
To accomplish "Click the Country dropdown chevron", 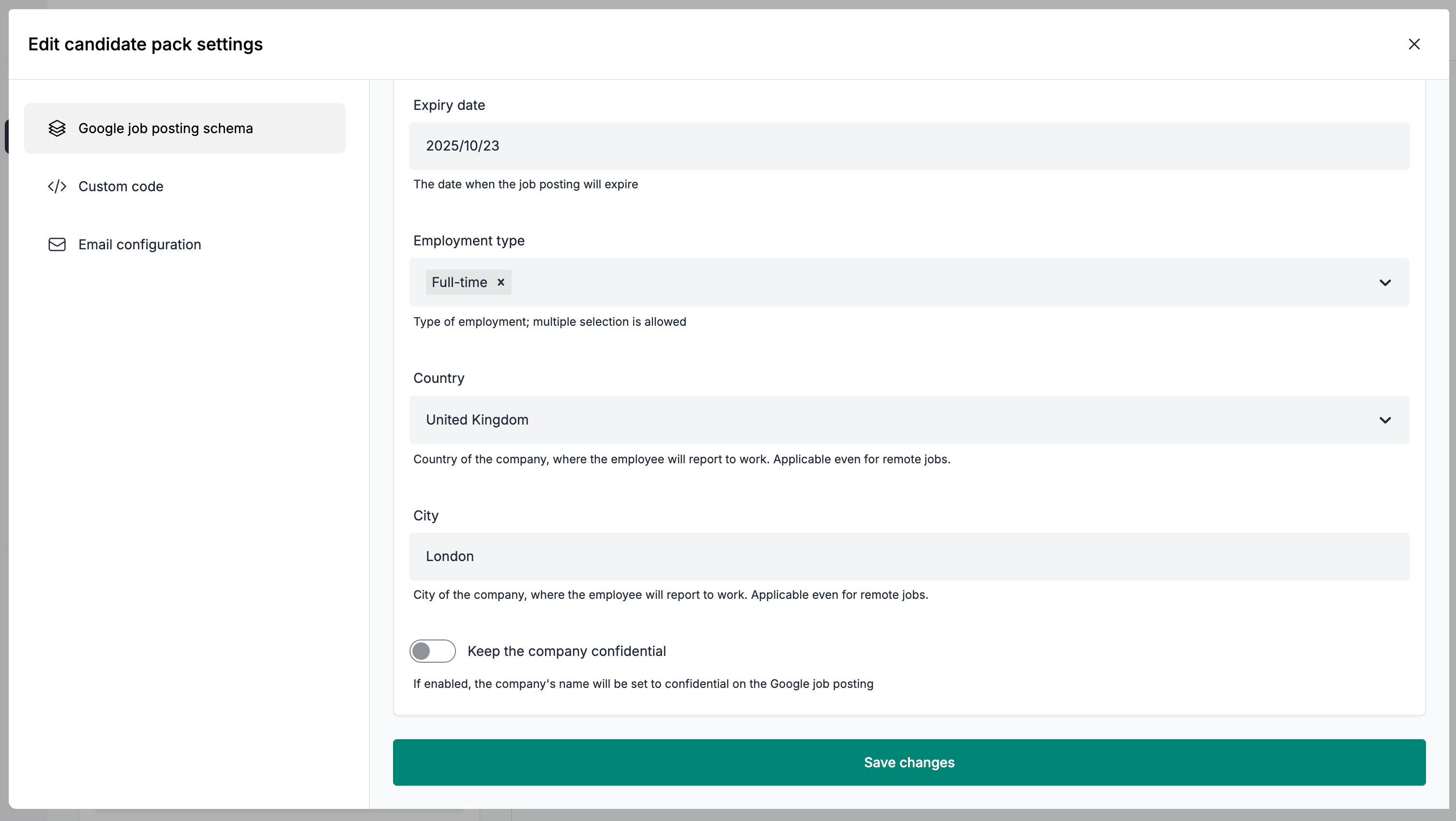I will click(1385, 420).
